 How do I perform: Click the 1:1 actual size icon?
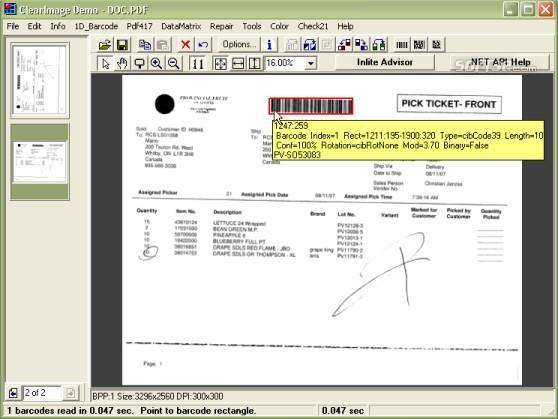[x=198, y=64]
